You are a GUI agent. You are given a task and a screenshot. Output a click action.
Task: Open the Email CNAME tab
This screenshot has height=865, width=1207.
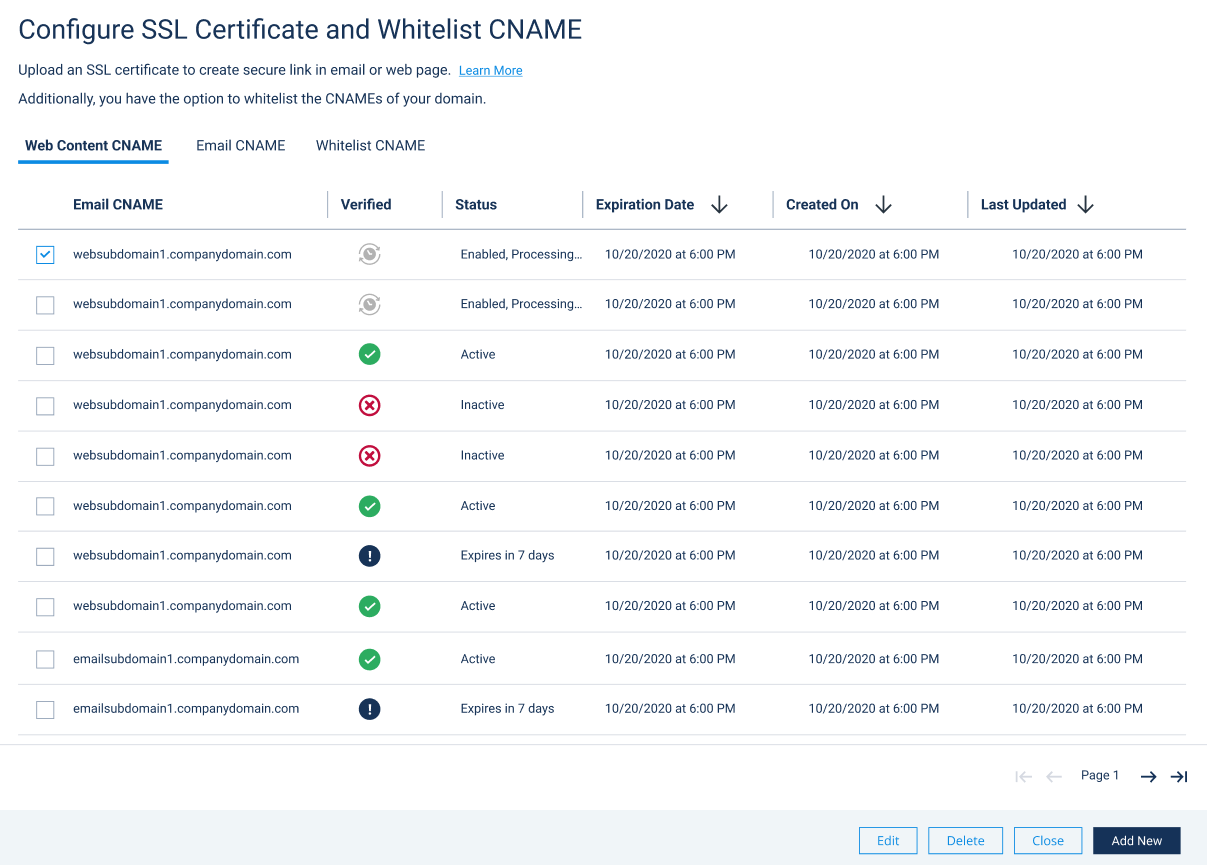pos(241,145)
